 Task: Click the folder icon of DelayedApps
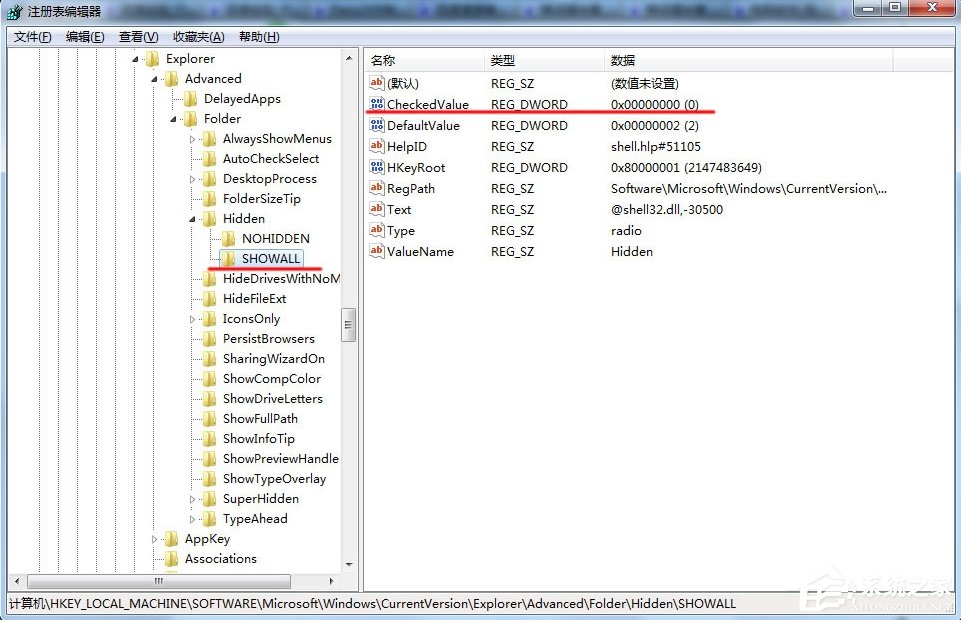(190, 98)
